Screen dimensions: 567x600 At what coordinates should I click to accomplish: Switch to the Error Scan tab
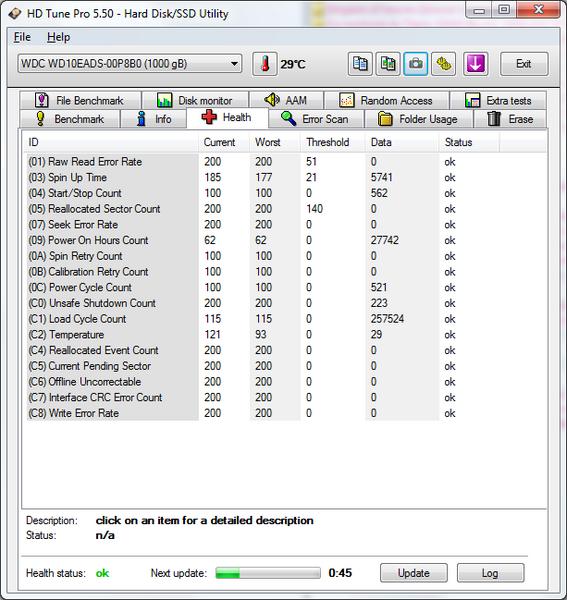316,119
